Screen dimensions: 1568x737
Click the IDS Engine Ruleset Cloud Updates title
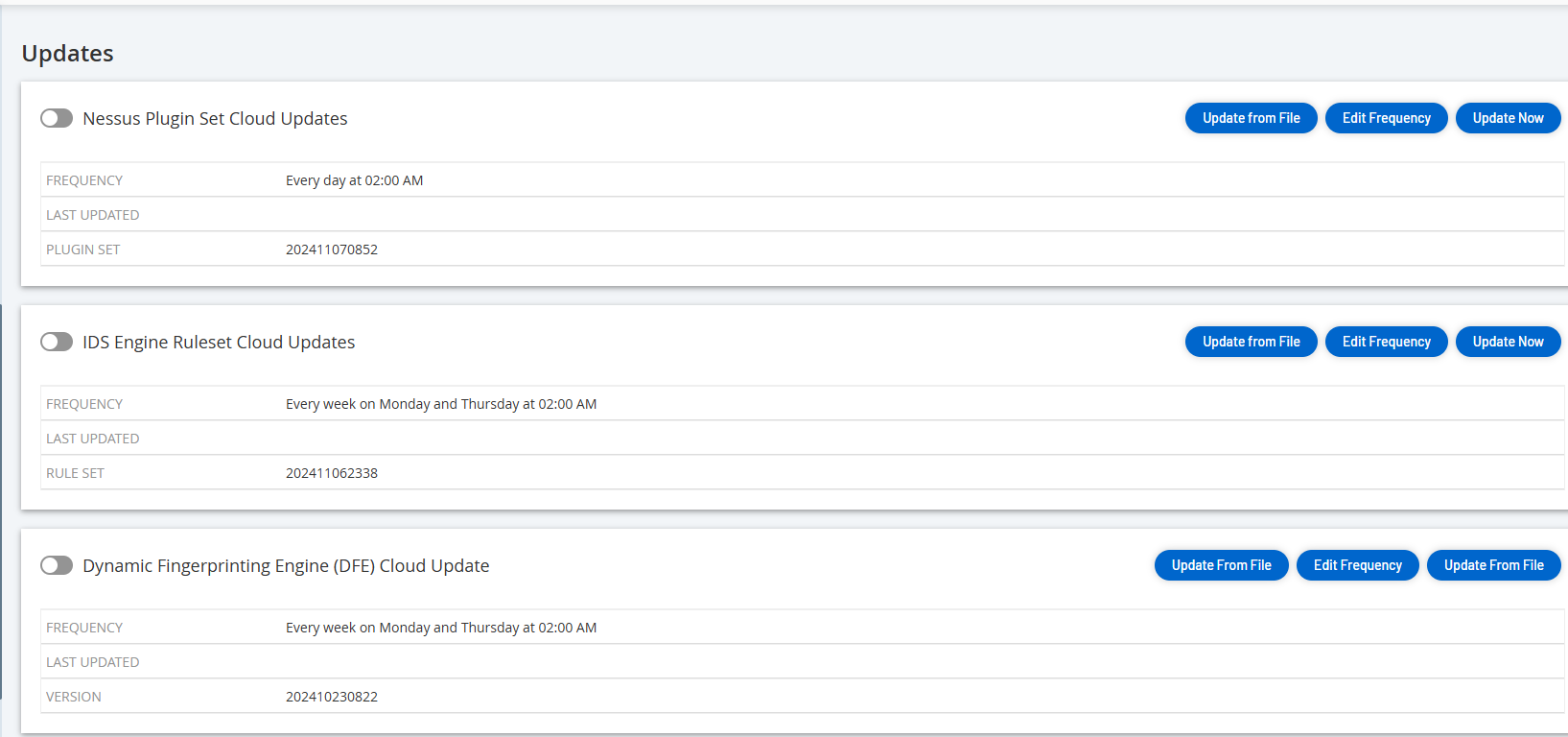[x=219, y=343]
